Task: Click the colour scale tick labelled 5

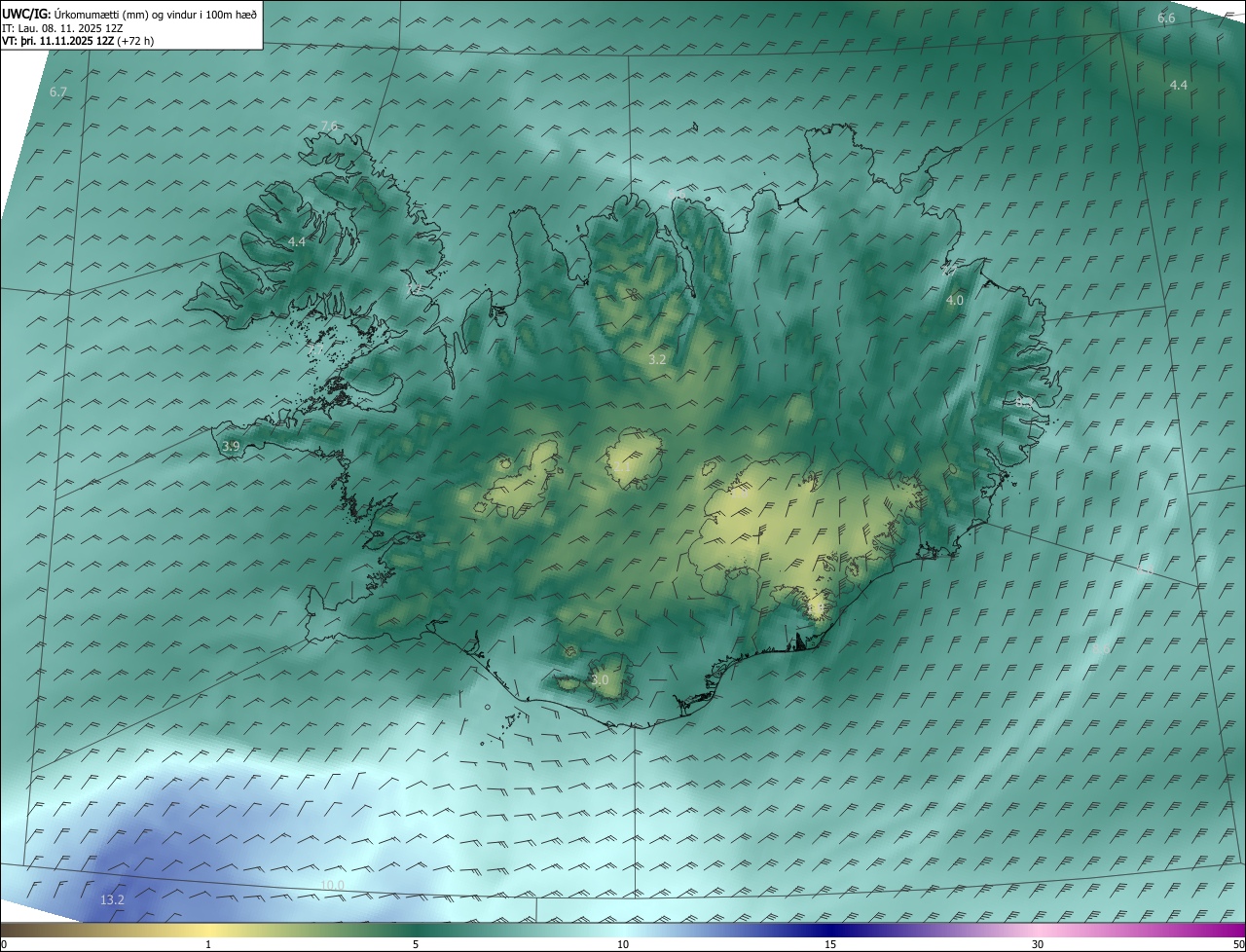Action: 416,944
